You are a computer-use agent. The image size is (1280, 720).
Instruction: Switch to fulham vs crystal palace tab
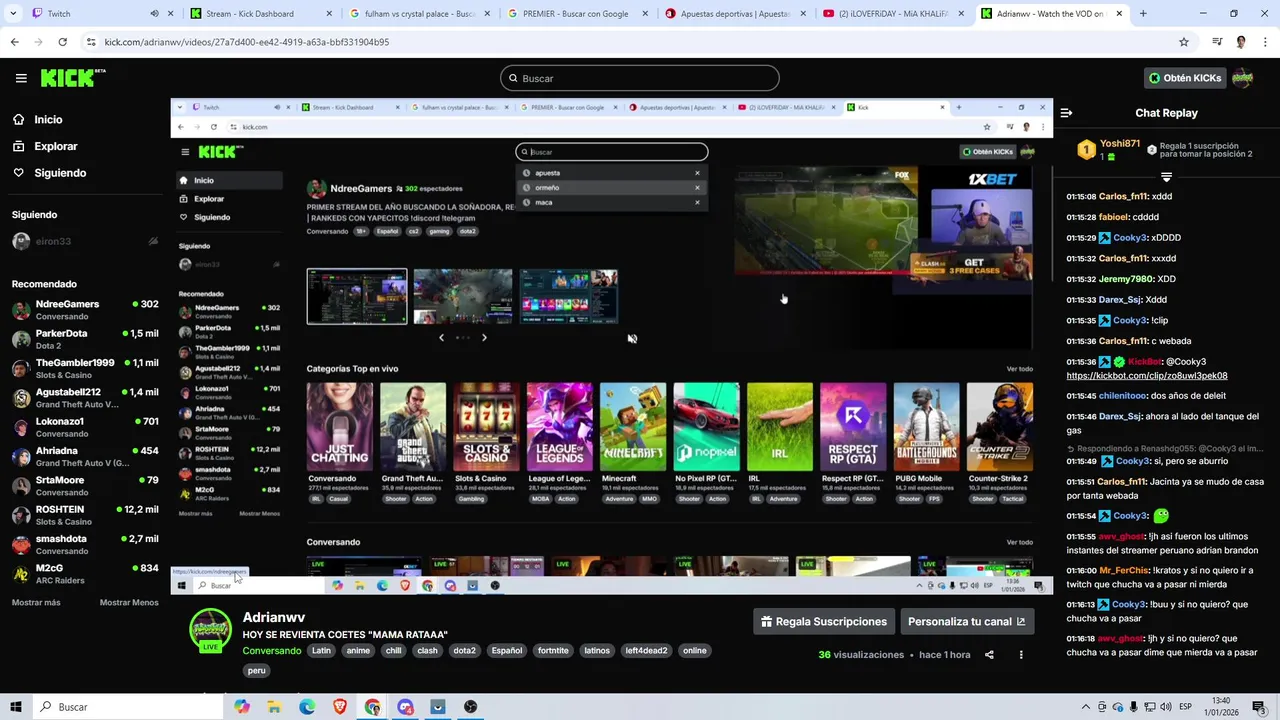413,14
